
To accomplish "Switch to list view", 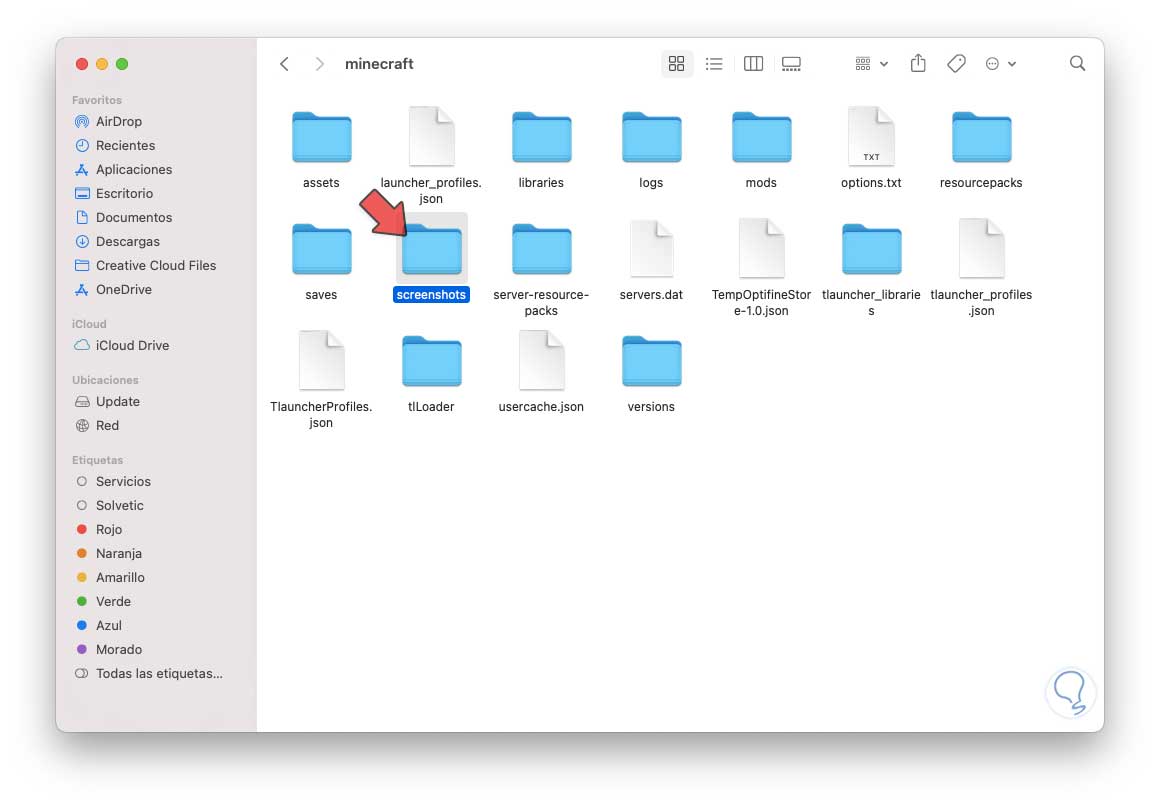I will pos(714,64).
